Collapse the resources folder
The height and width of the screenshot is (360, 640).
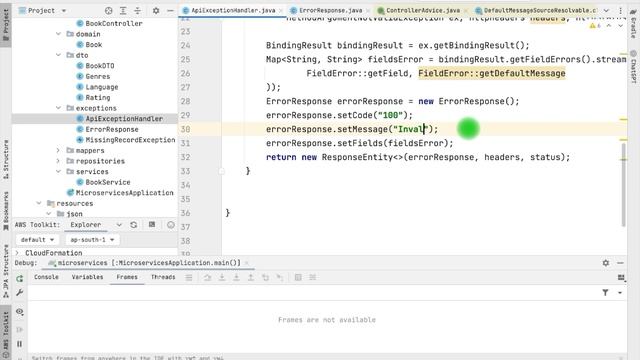tap(39, 203)
